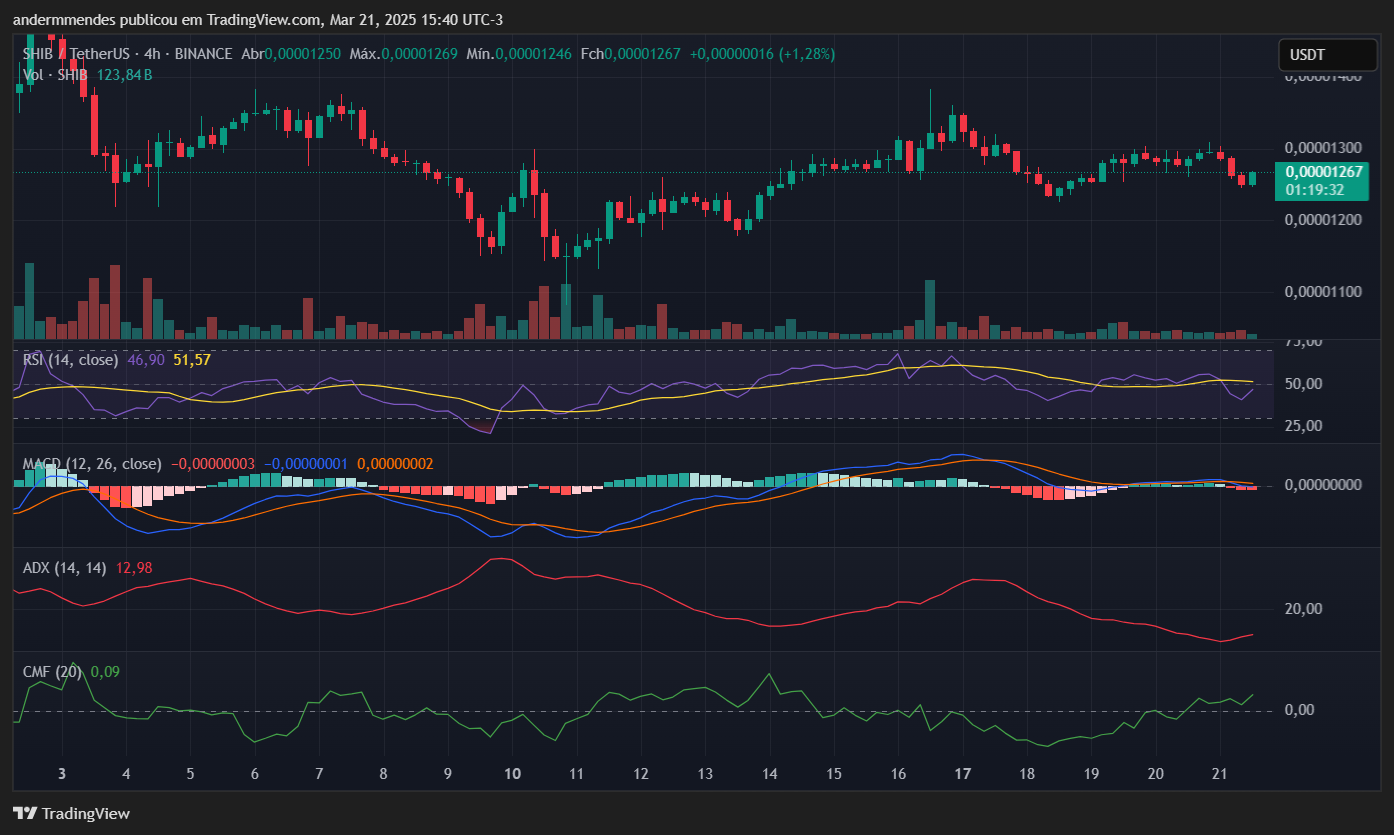Click day 4 on the time axis

[x=126, y=774]
